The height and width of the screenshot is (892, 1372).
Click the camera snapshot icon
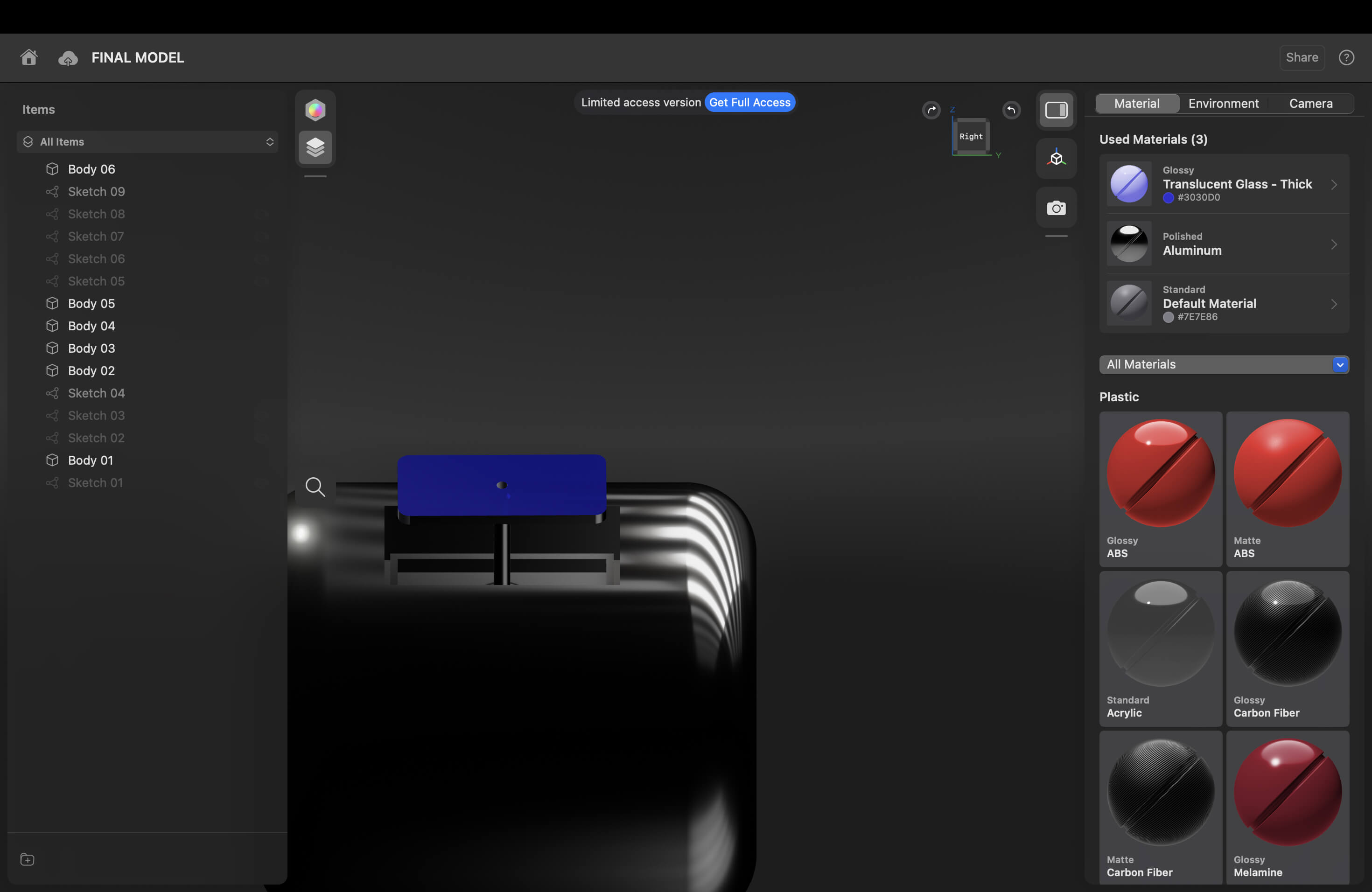[1056, 208]
